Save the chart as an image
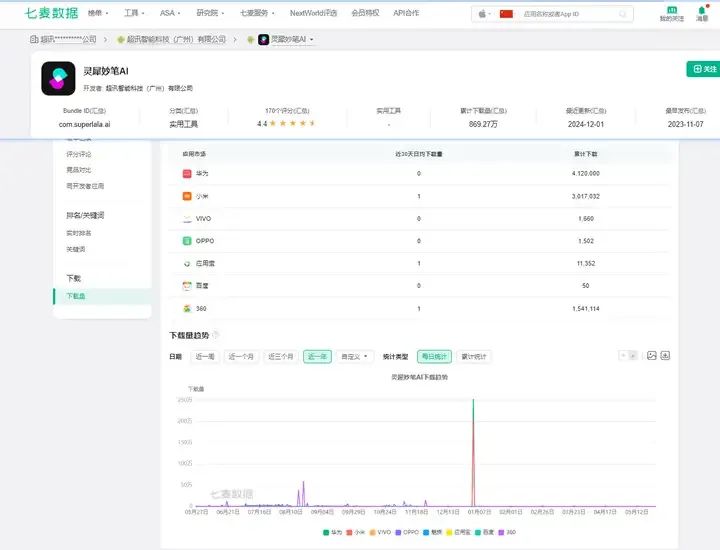Viewport: 720px width, 550px height. 651,355
